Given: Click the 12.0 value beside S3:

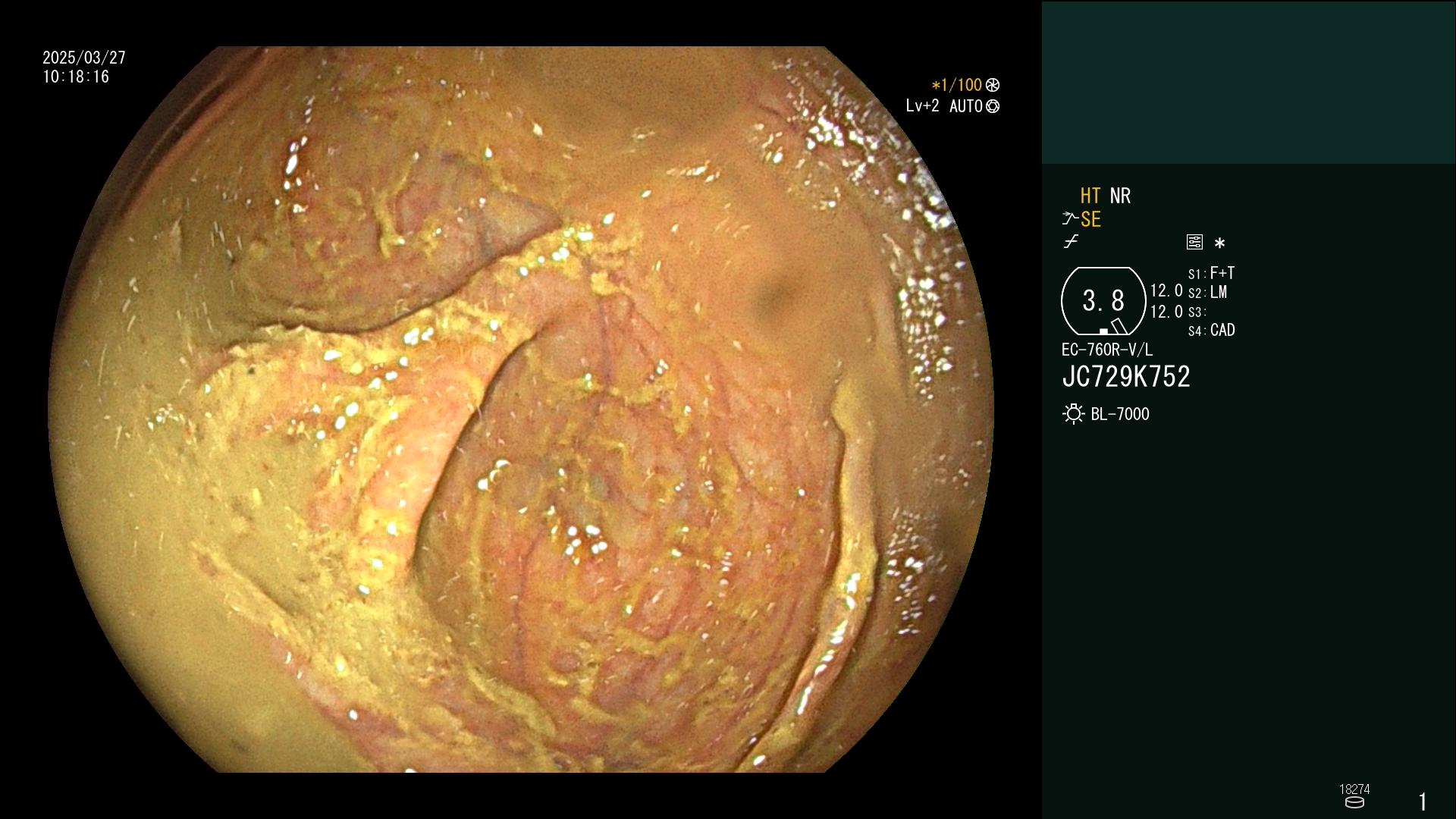Looking at the screenshot, I should coord(1166,312).
